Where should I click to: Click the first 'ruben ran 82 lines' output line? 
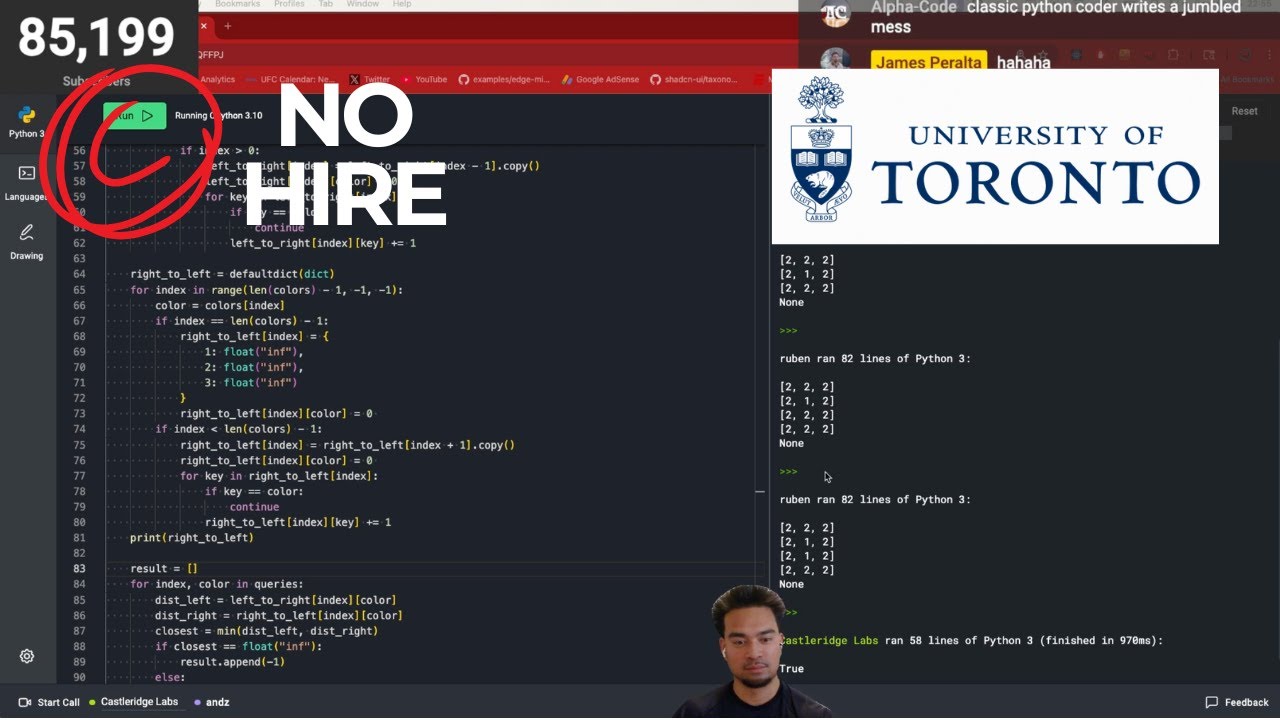click(x=875, y=359)
